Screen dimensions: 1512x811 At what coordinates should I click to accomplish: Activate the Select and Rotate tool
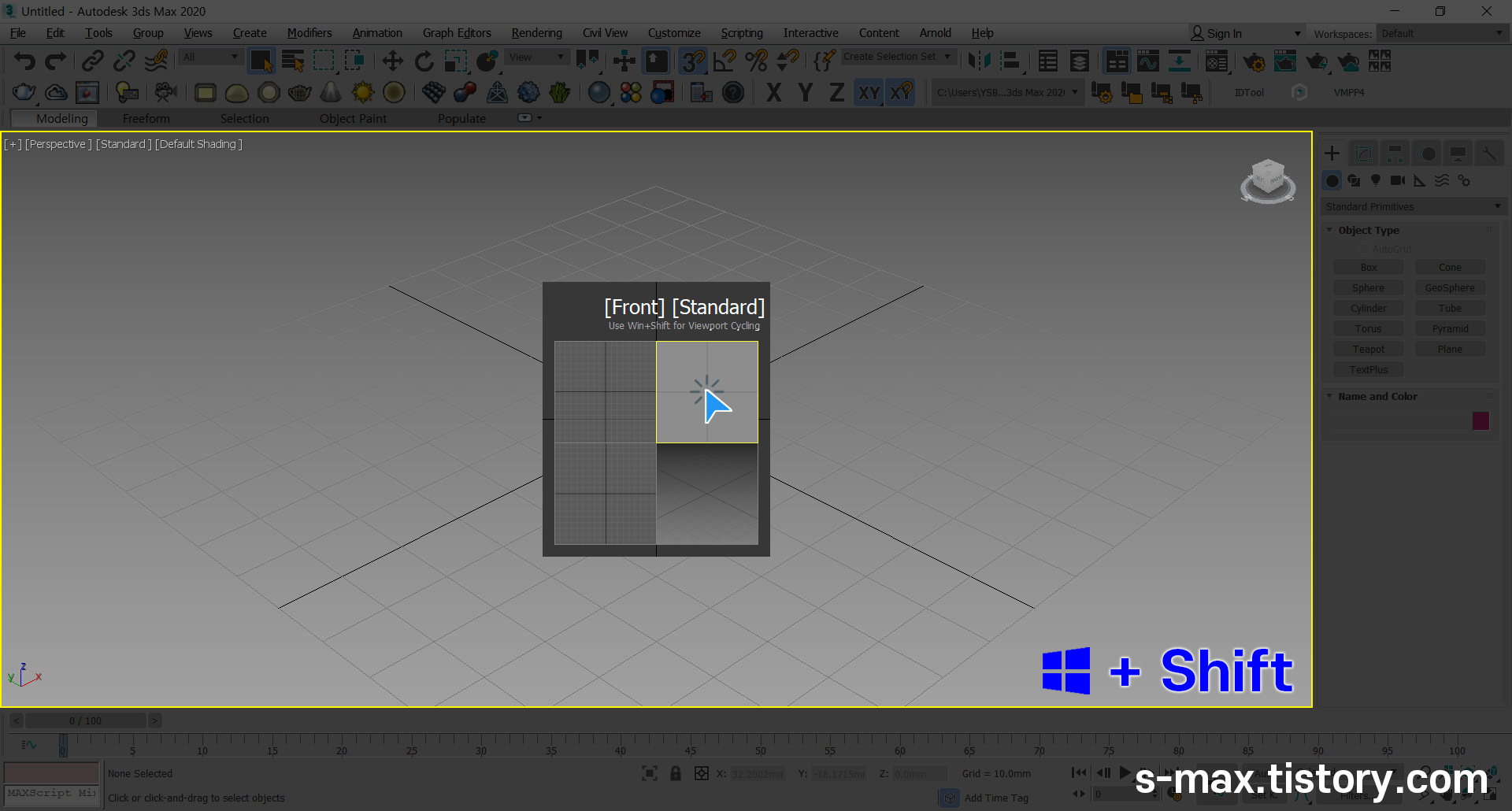424,61
